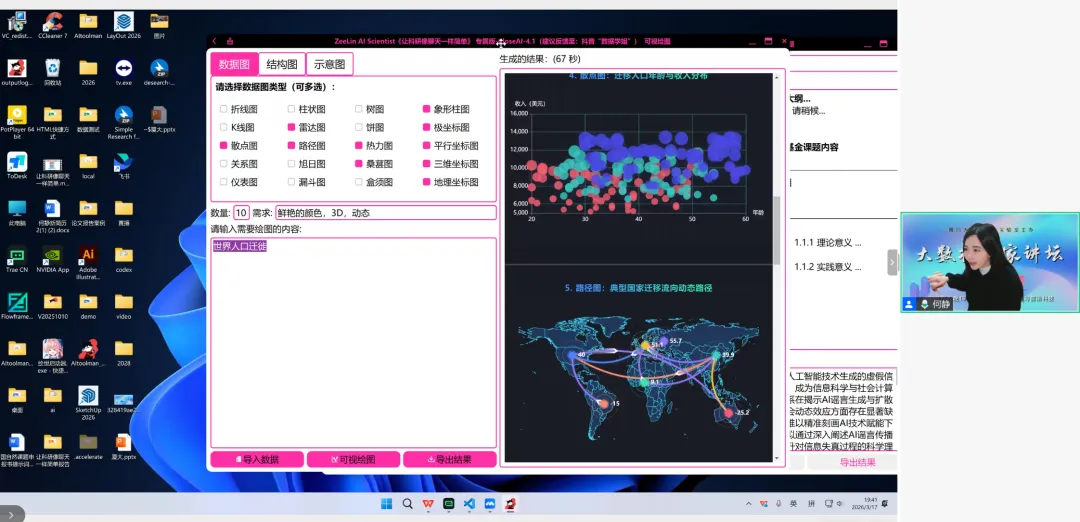Open WPS Office from taskbar

[428, 504]
